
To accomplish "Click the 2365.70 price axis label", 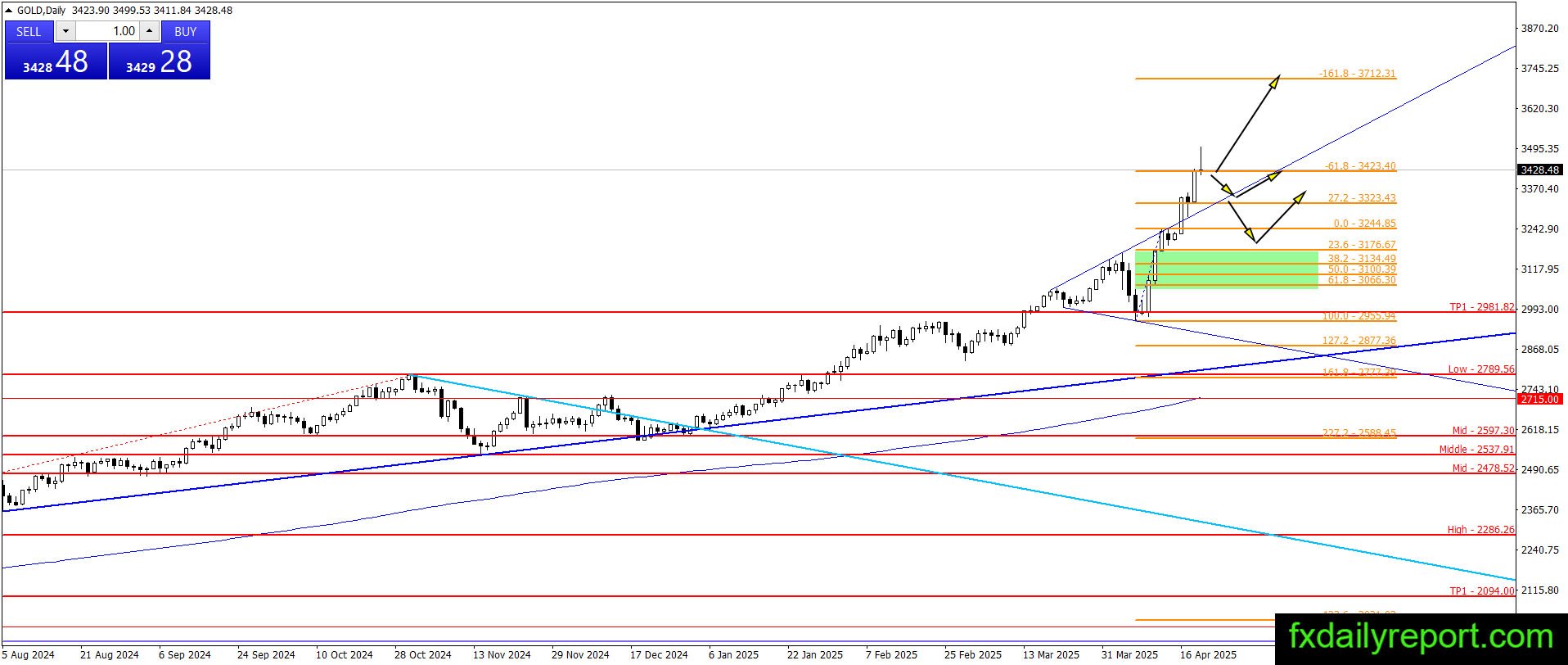I will tap(1539, 510).
